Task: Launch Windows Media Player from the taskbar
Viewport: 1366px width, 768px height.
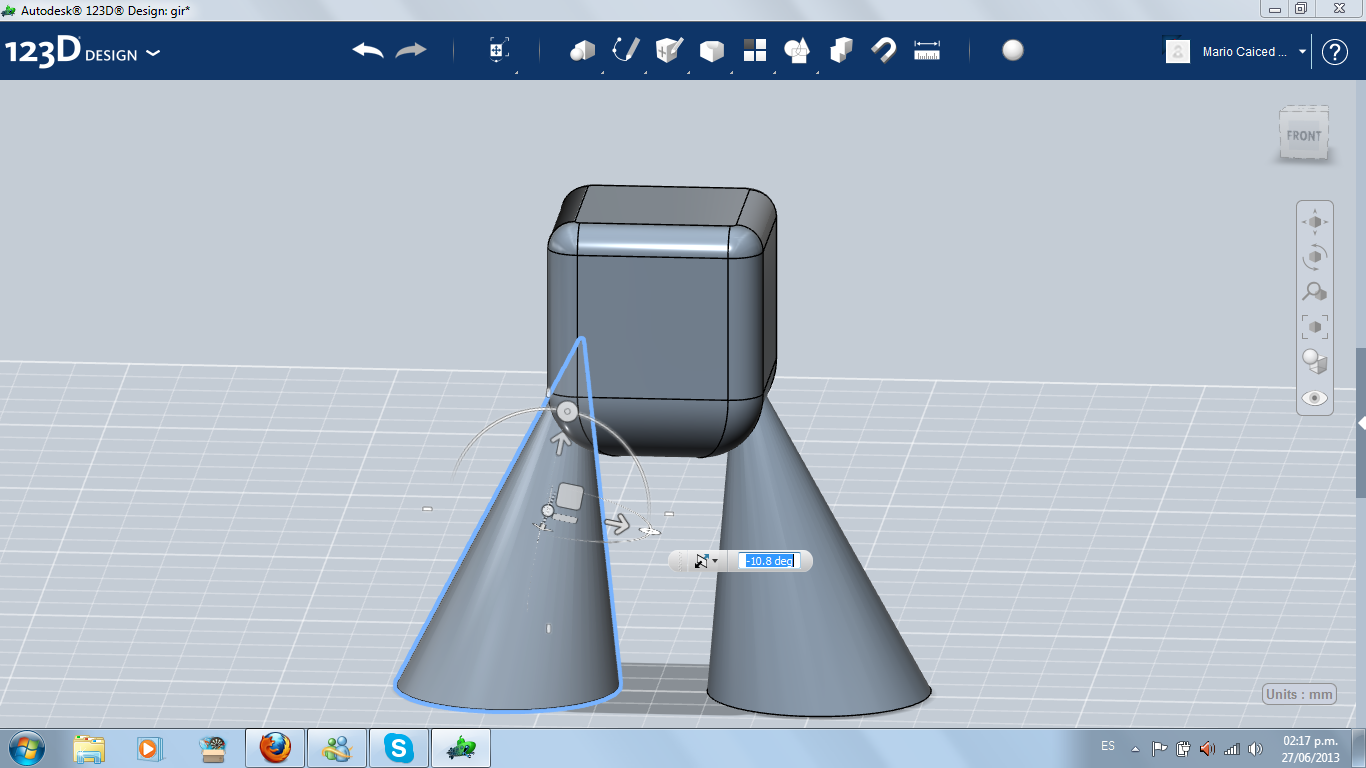Action: (x=149, y=748)
